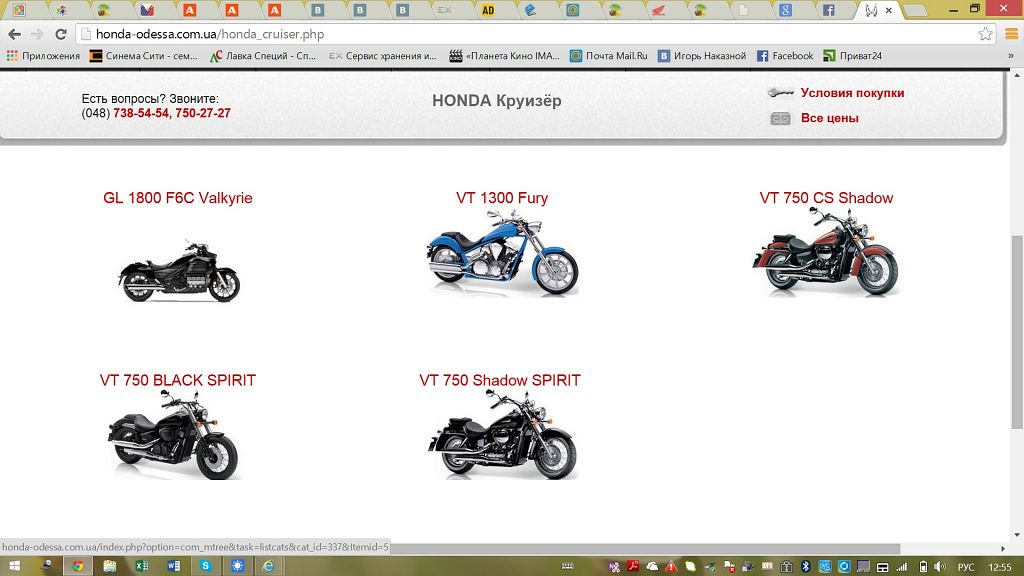This screenshot has width=1024, height=576.
Task: Switch input language РУС indicator
Action: click(966, 567)
